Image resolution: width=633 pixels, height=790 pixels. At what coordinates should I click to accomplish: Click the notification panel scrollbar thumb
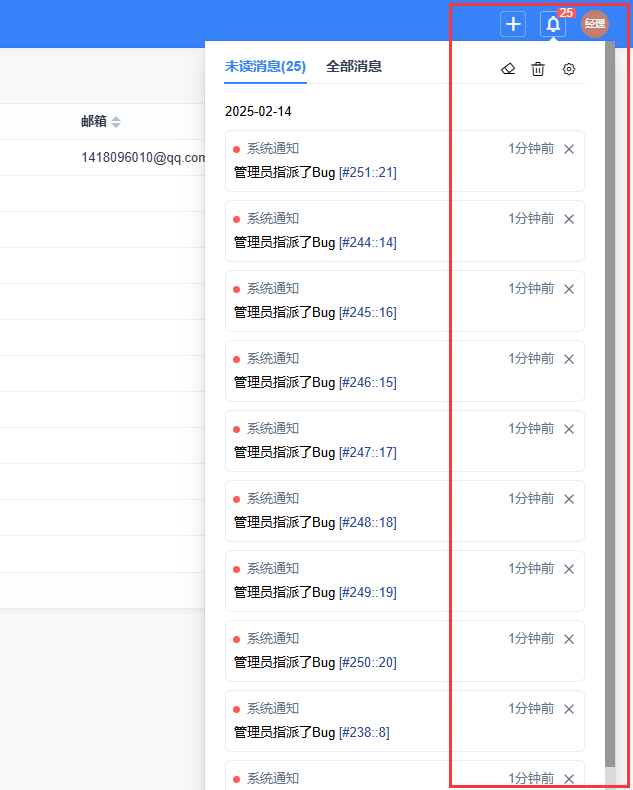[610, 404]
